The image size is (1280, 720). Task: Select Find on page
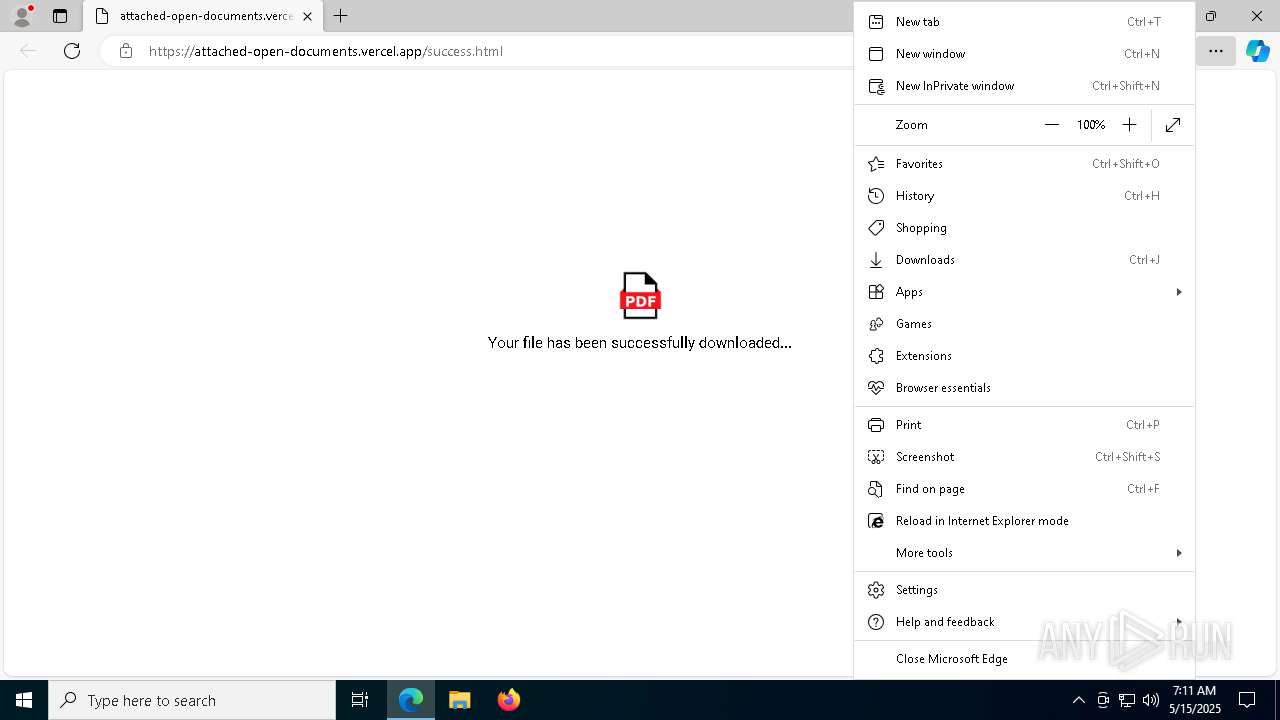[1024, 489]
